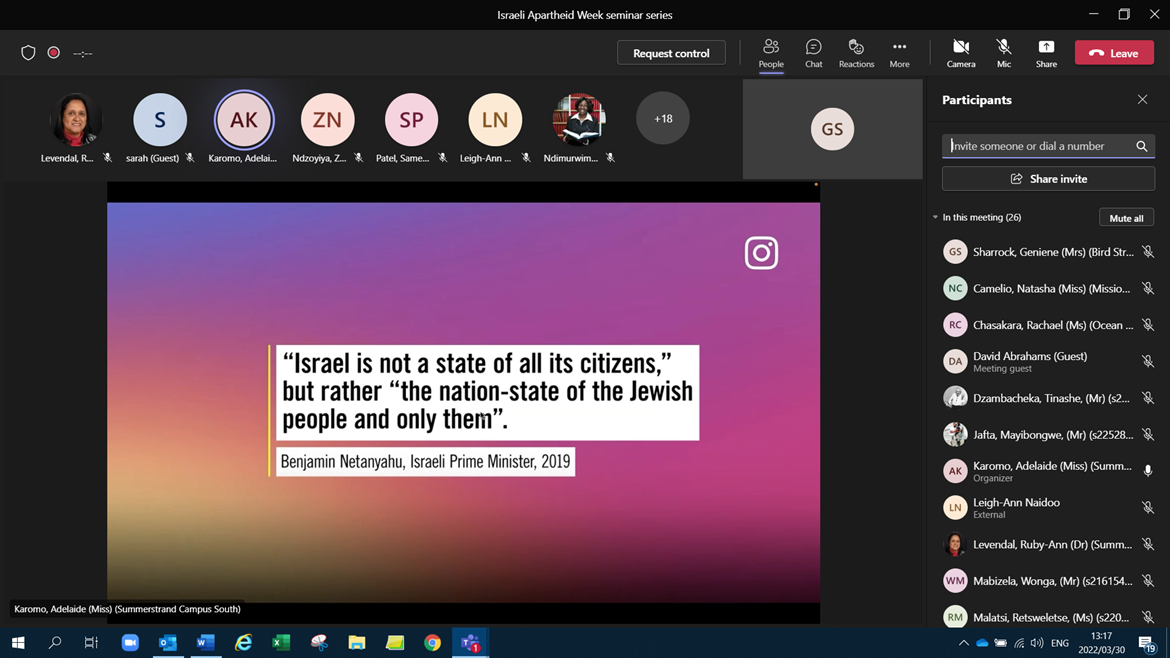1170x658 pixels.
Task: Click the search magnifier in the invite box
Action: click(1142, 146)
